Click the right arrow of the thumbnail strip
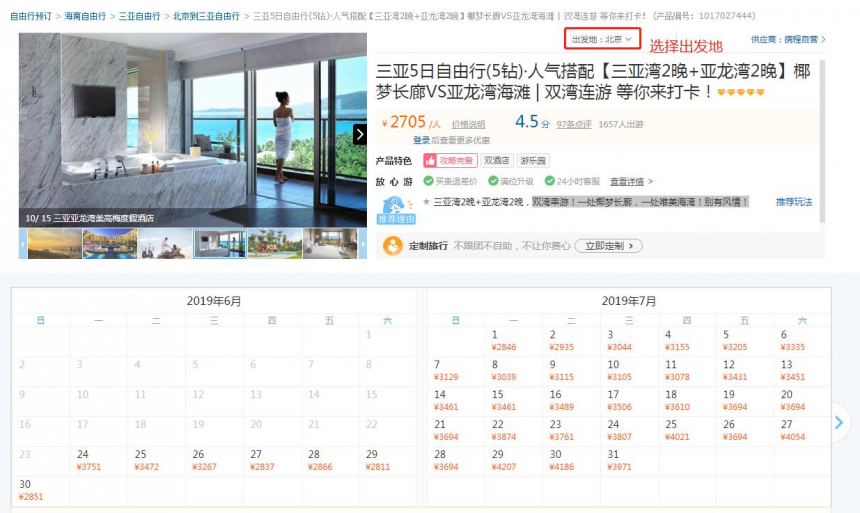Viewport: 860px width, 513px height. [x=363, y=244]
